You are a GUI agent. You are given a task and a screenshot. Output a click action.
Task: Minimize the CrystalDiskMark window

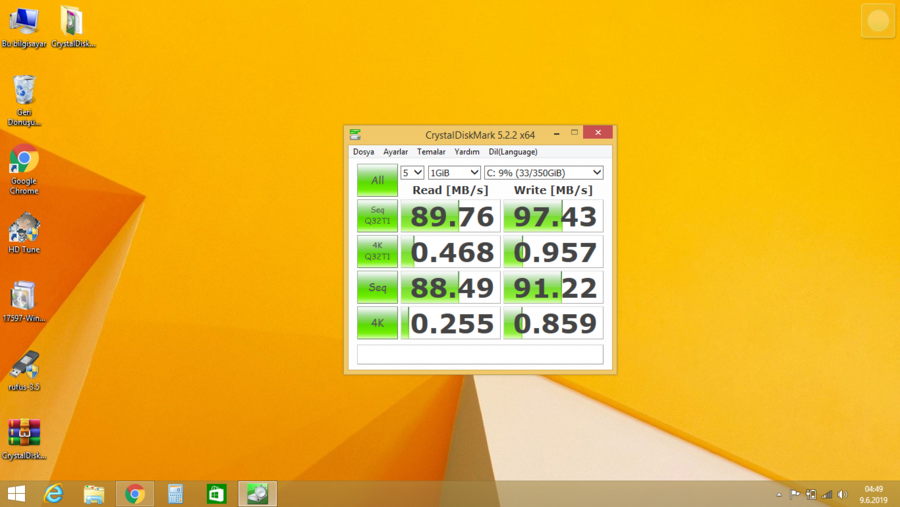click(556, 133)
